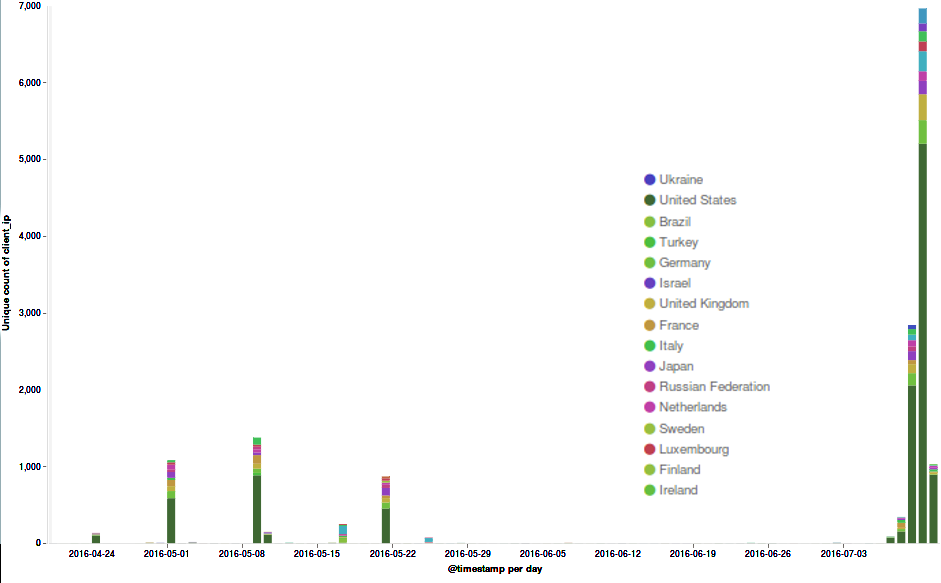Click the 2016-05-08 x-axis date label
This screenshot has height=583, width=941.
(241, 552)
